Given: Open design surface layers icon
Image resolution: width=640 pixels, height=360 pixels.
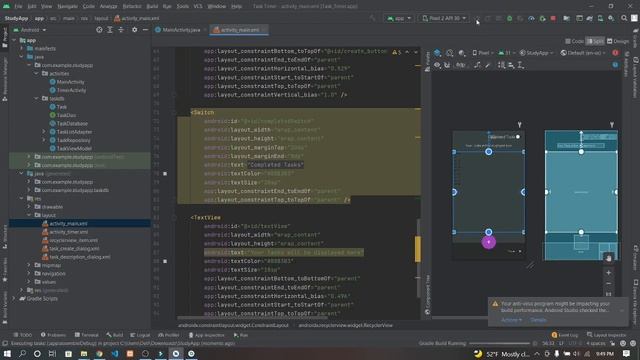Looking at the screenshot, I should coord(438,53).
